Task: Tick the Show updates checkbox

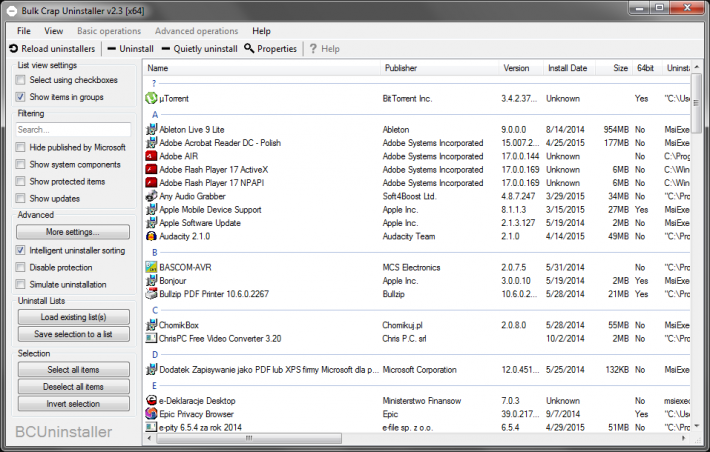Action: tap(20, 198)
